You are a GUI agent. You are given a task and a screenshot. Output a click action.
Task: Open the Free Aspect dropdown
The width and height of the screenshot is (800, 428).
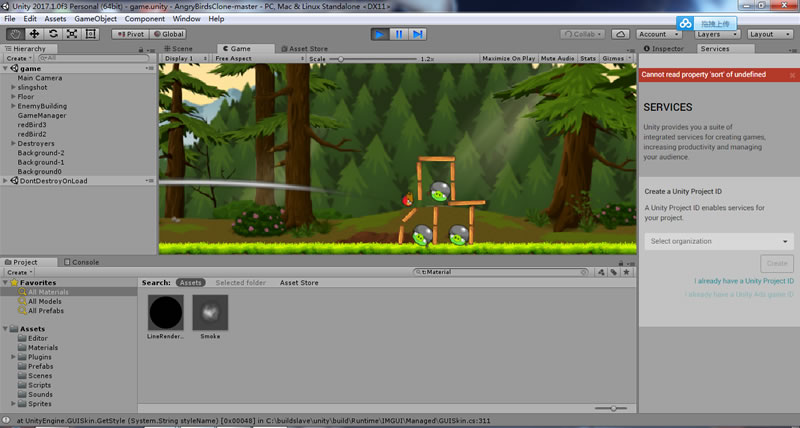click(x=259, y=59)
